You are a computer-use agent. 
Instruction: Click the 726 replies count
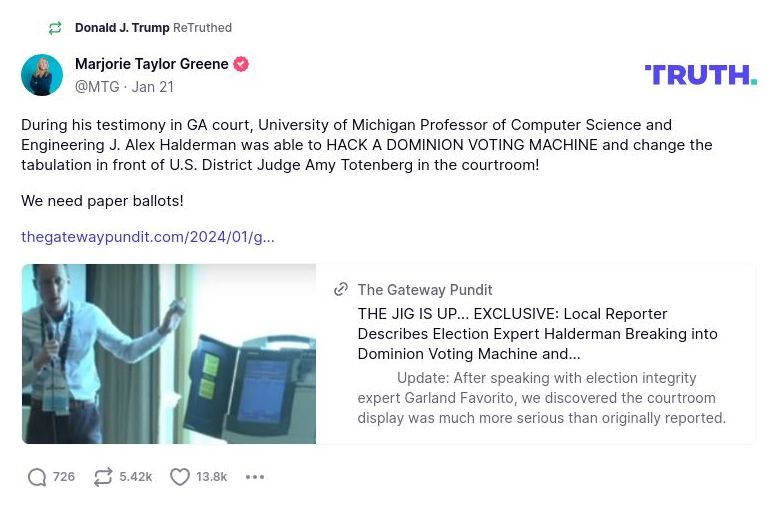64,477
